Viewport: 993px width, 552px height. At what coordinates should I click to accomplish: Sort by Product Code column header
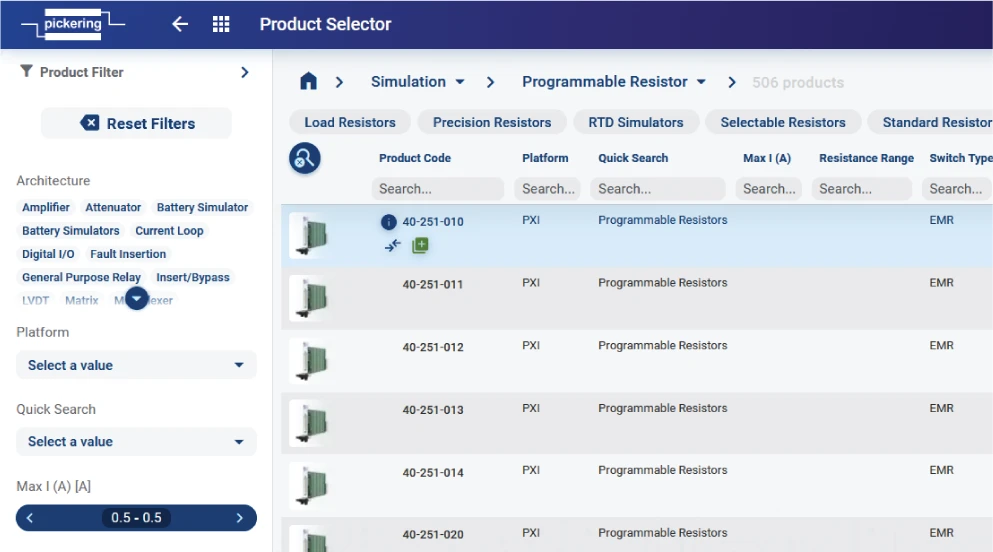pos(415,158)
